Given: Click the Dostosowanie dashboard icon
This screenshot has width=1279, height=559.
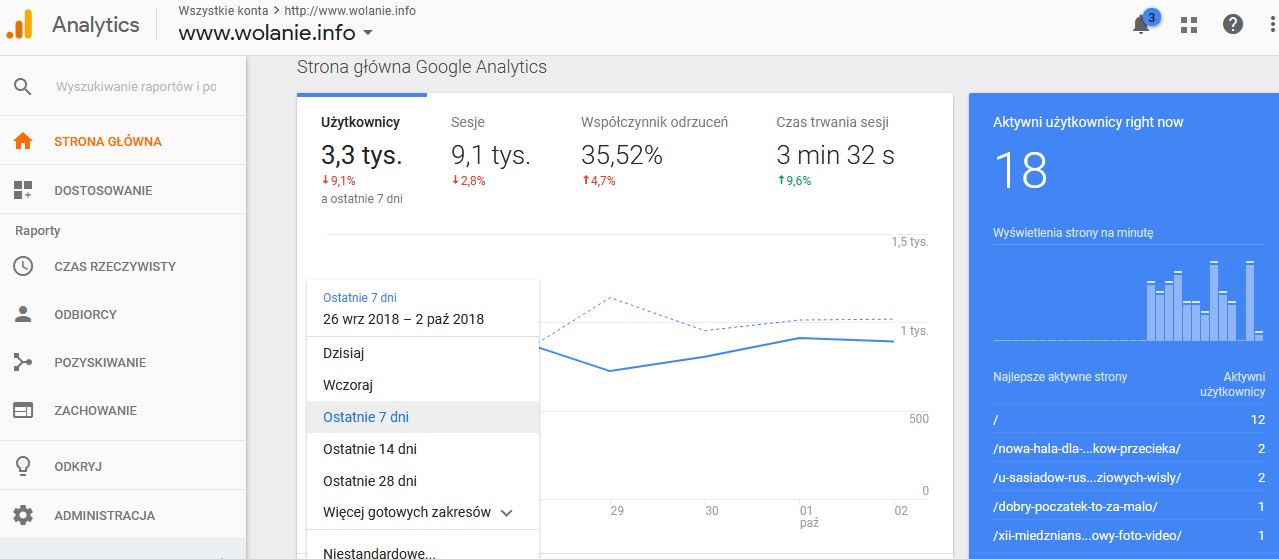Looking at the screenshot, I should pyautogui.click(x=23, y=190).
